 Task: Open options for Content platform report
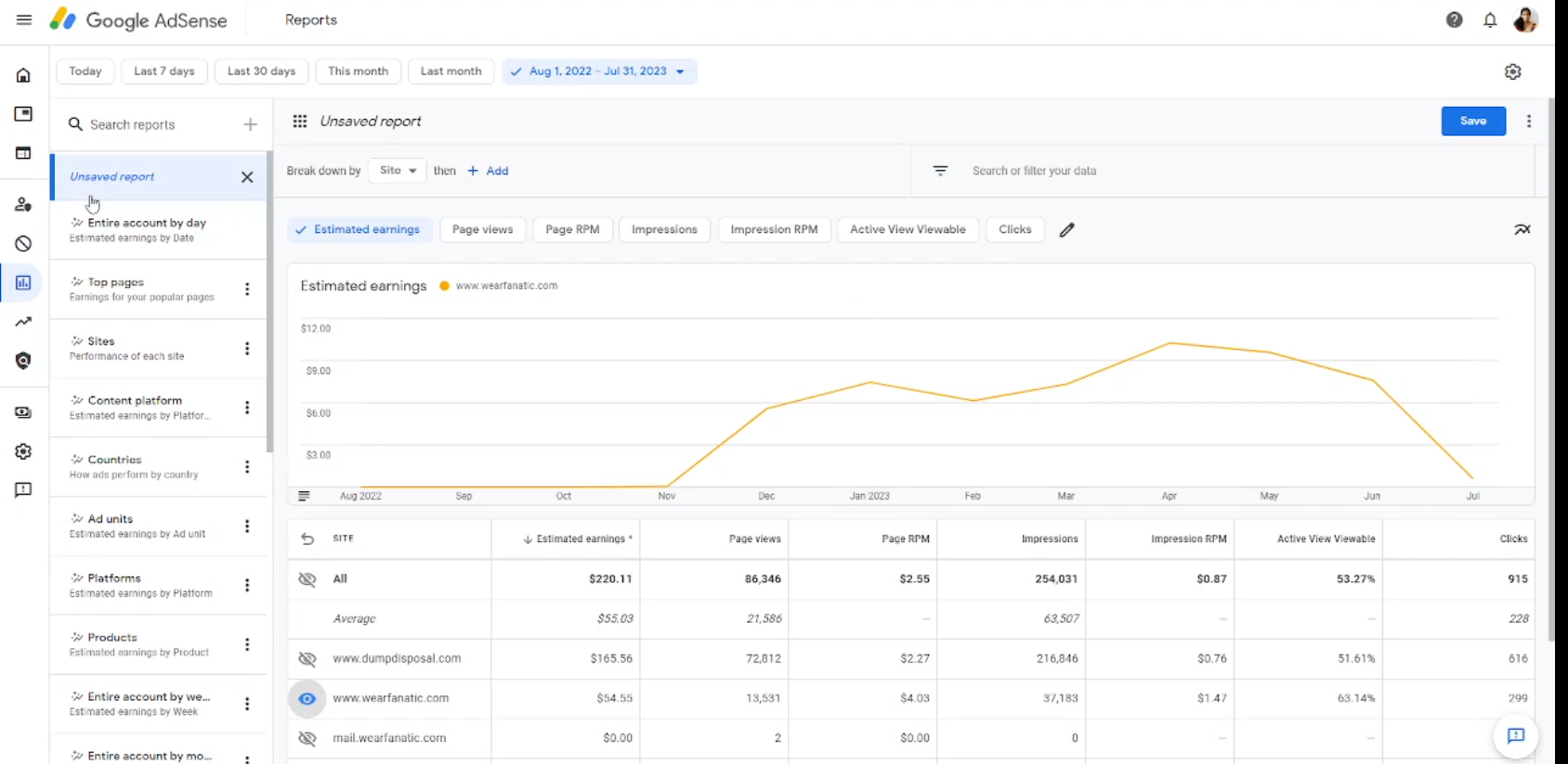tap(247, 408)
